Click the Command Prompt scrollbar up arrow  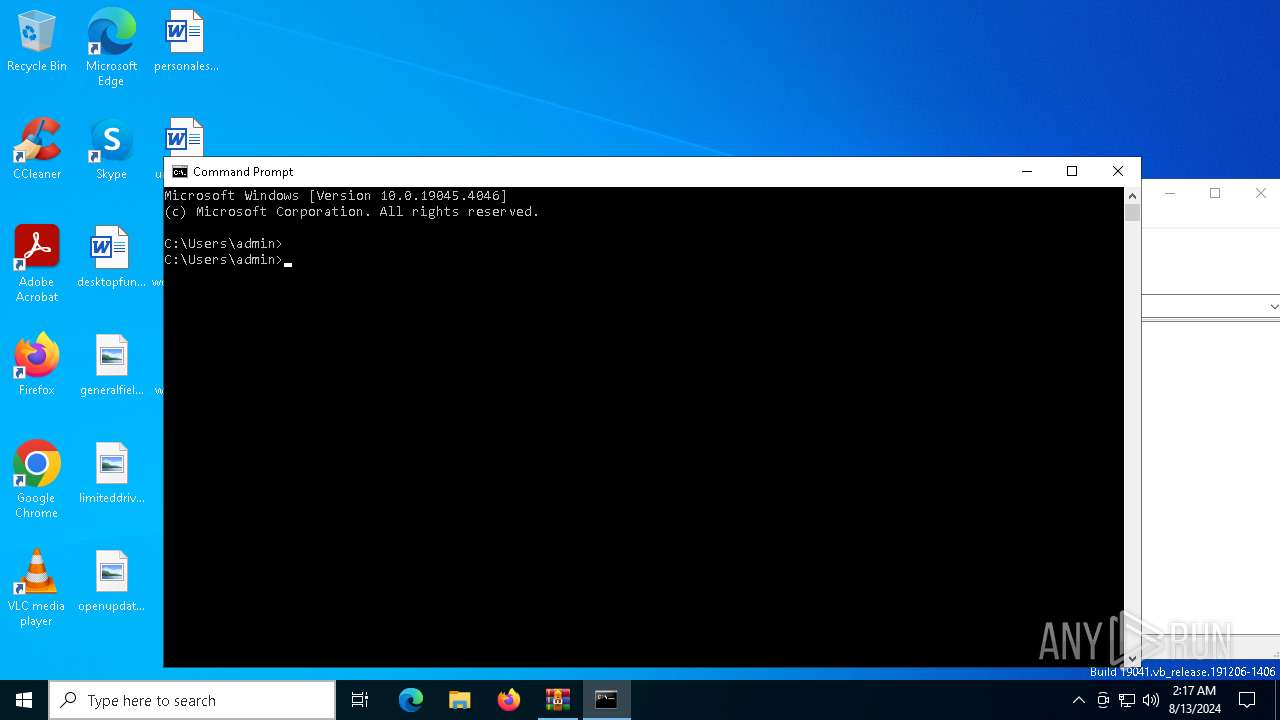1132,196
